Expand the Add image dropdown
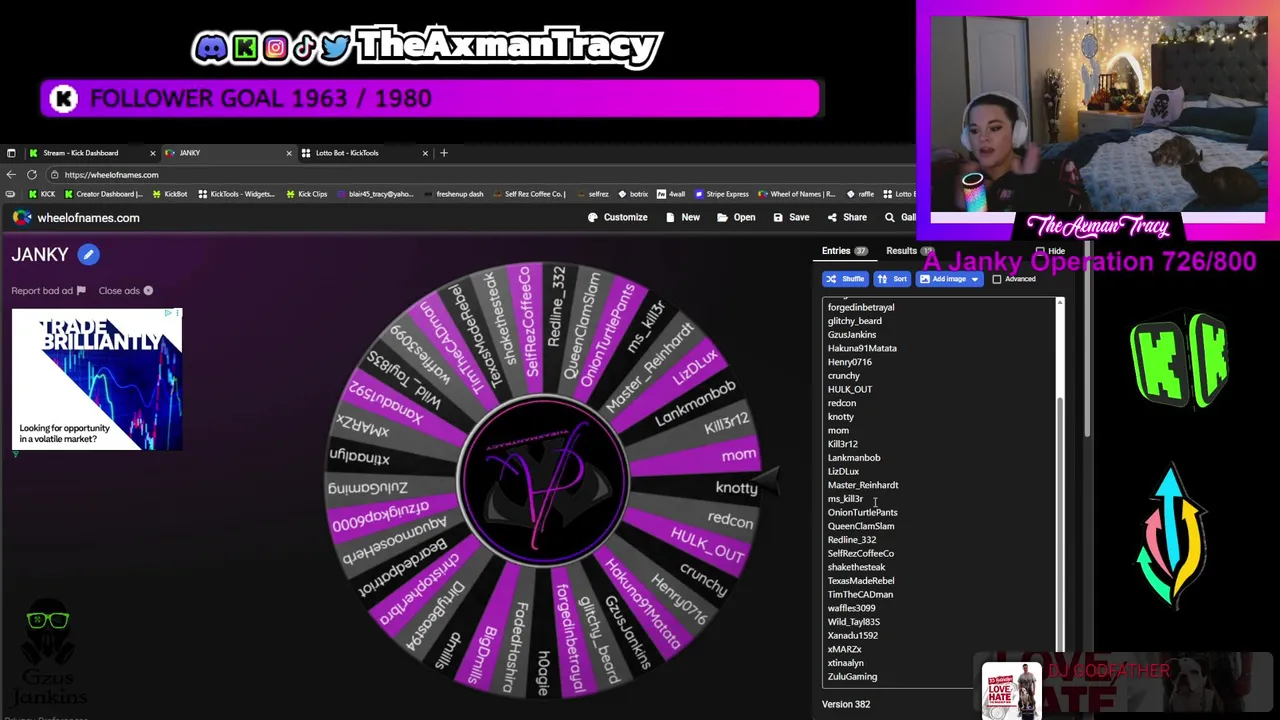This screenshot has height=720, width=1280. click(x=974, y=279)
